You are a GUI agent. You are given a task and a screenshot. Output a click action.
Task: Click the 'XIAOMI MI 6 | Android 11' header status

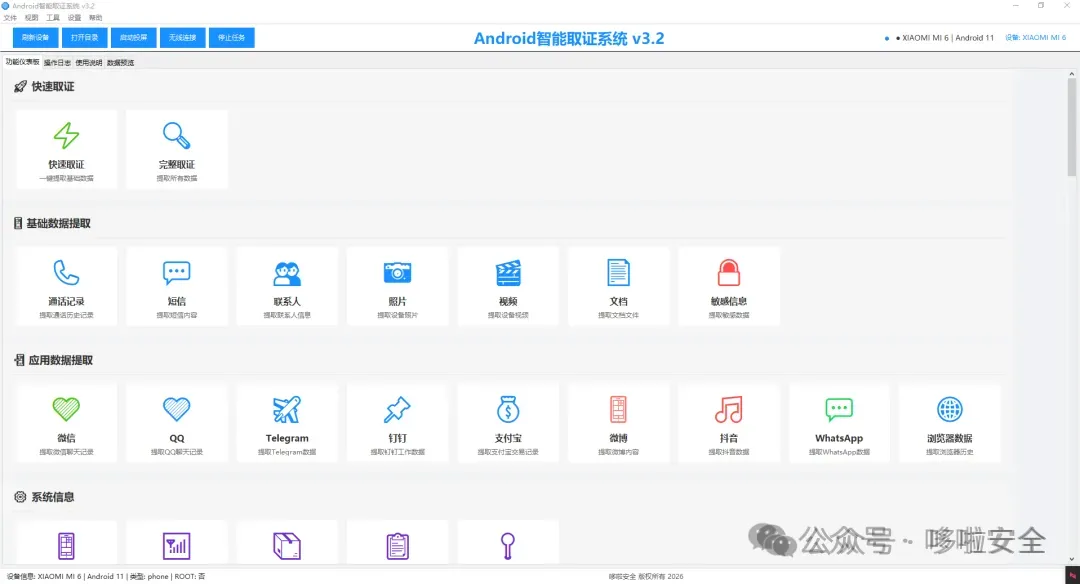click(x=948, y=38)
